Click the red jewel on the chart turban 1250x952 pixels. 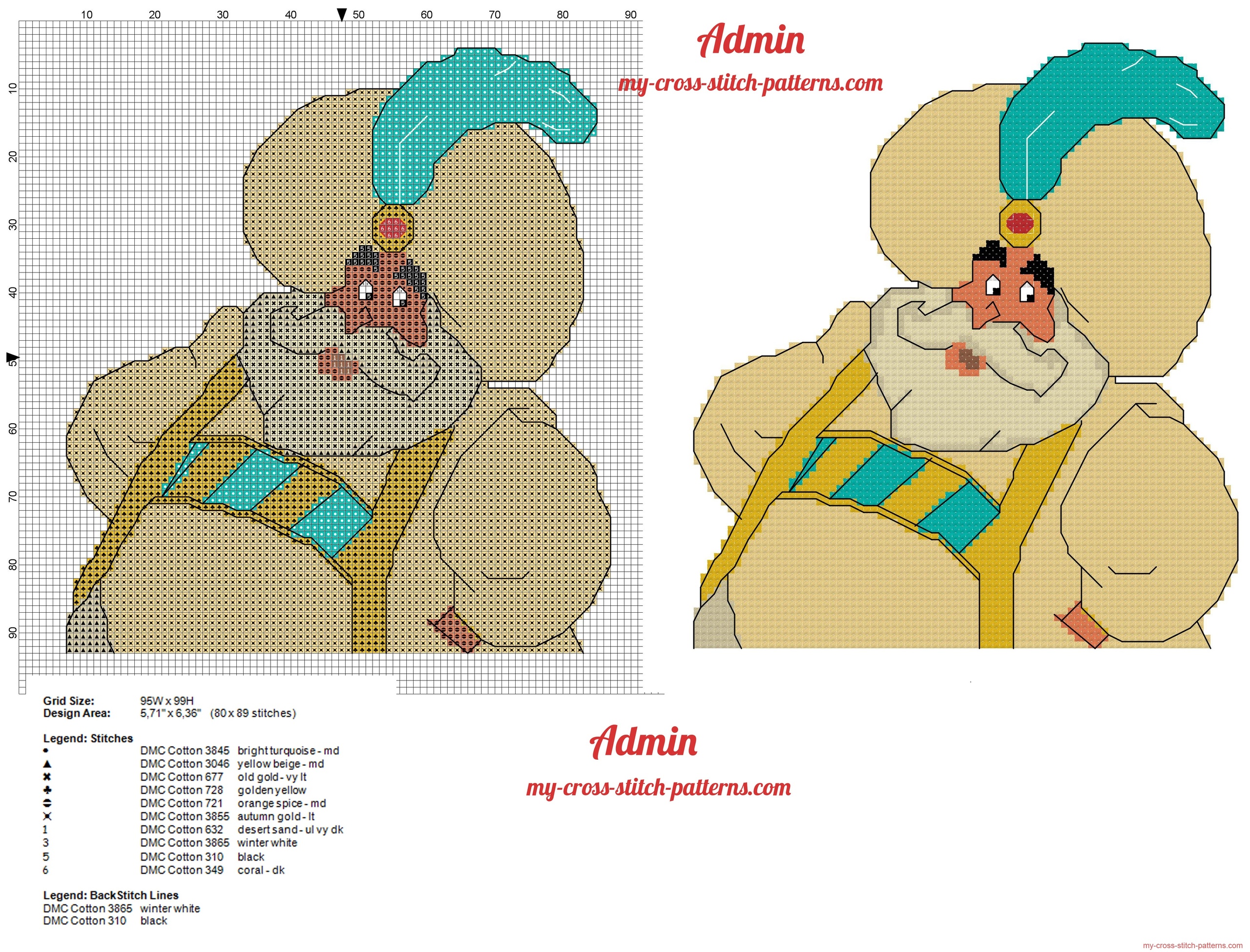pos(393,228)
